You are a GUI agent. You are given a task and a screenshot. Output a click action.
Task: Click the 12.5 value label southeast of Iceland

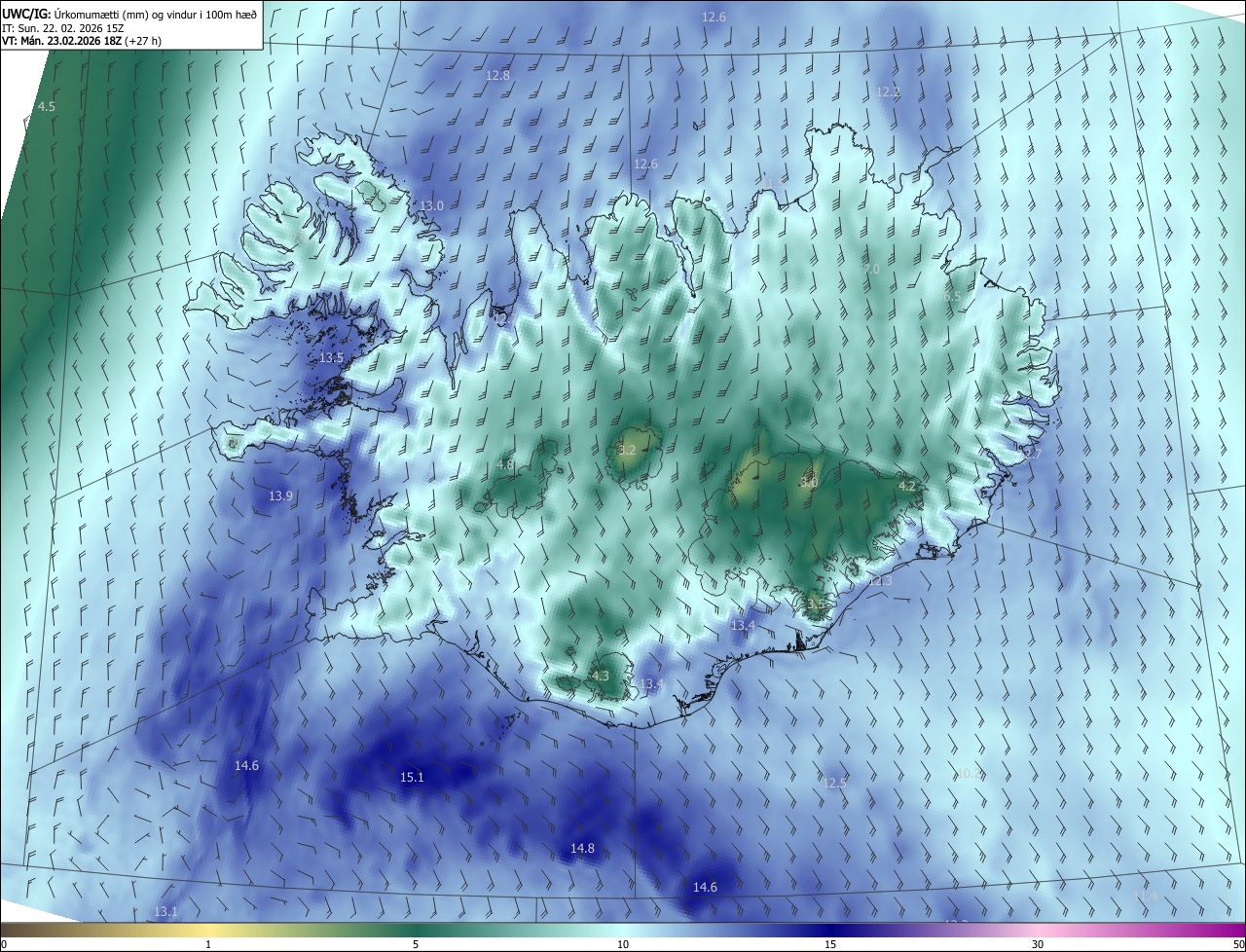click(834, 782)
